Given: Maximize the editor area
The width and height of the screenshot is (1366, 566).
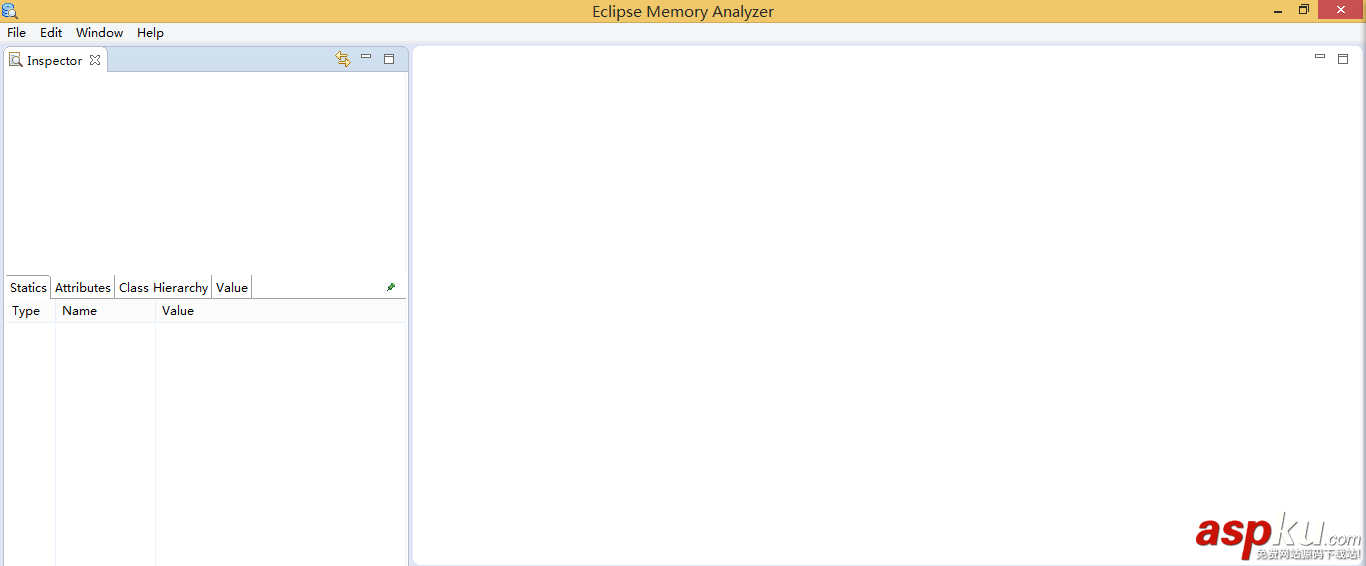Looking at the screenshot, I should [1343, 58].
